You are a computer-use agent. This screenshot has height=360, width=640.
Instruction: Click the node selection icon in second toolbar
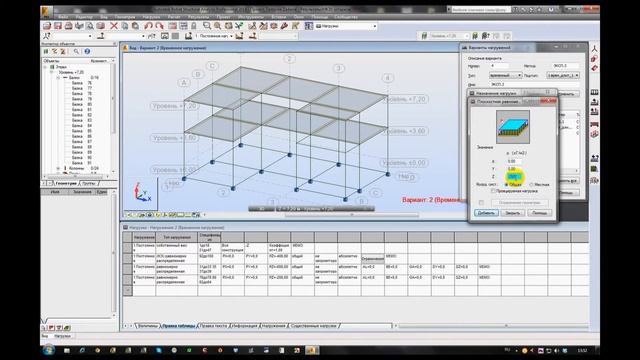(47, 36)
